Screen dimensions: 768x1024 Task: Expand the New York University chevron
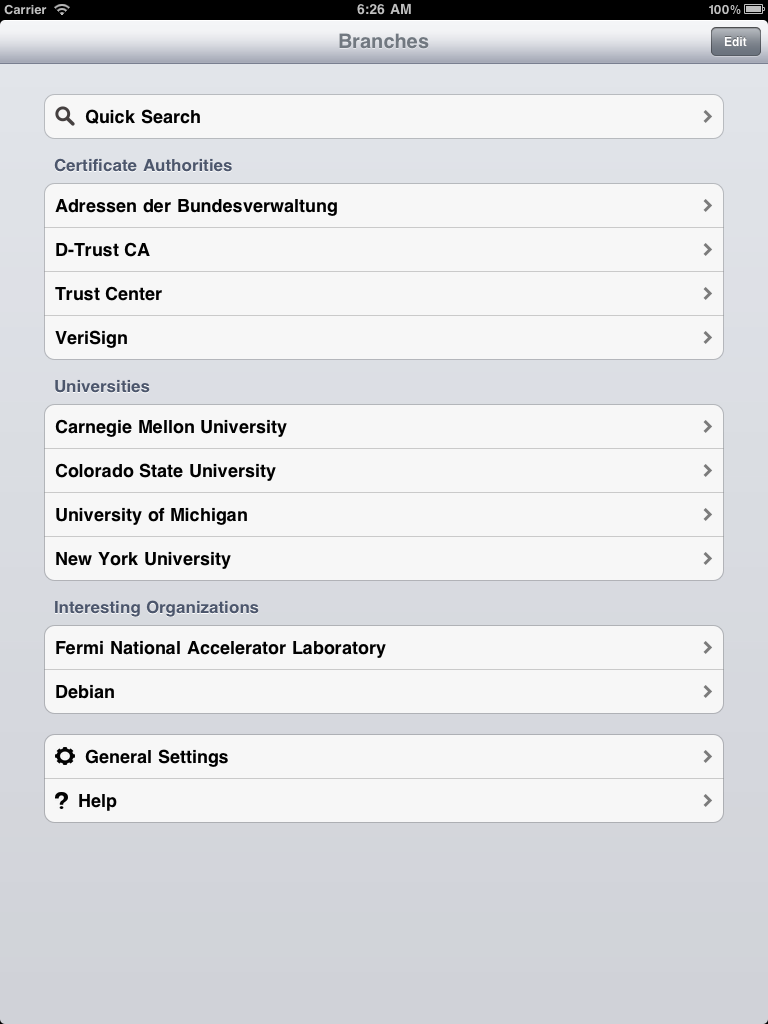coord(707,558)
